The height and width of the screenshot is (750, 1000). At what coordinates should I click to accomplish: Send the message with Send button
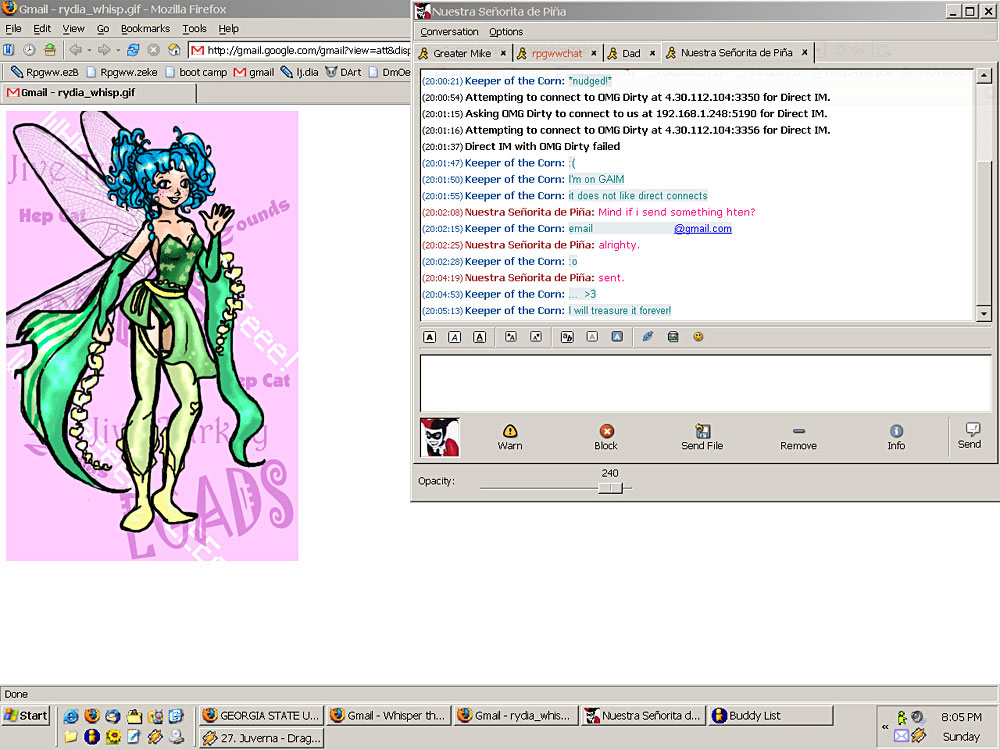(x=969, y=436)
